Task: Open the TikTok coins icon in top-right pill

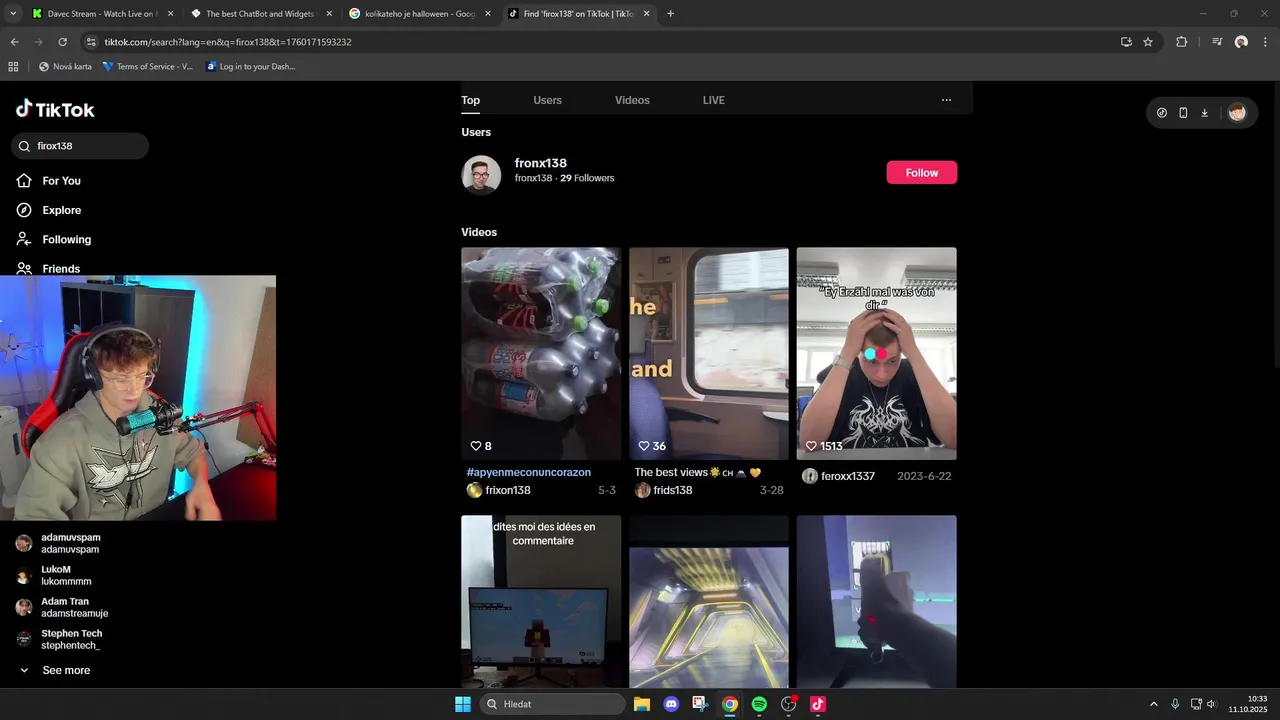Action: pos(1161,113)
